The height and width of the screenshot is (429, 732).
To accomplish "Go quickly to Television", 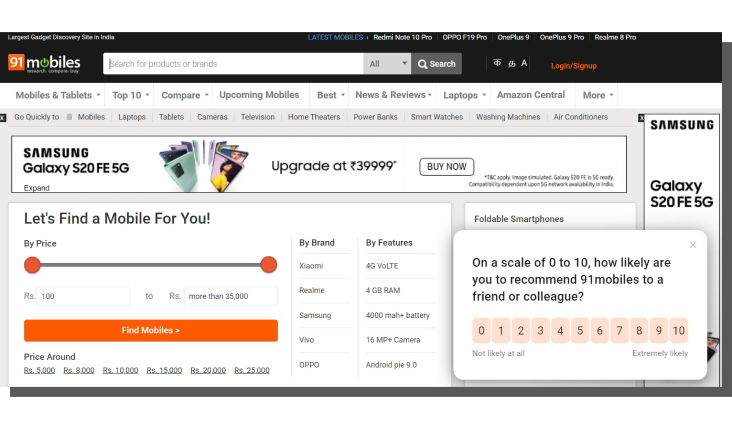I will click(258, 117).
